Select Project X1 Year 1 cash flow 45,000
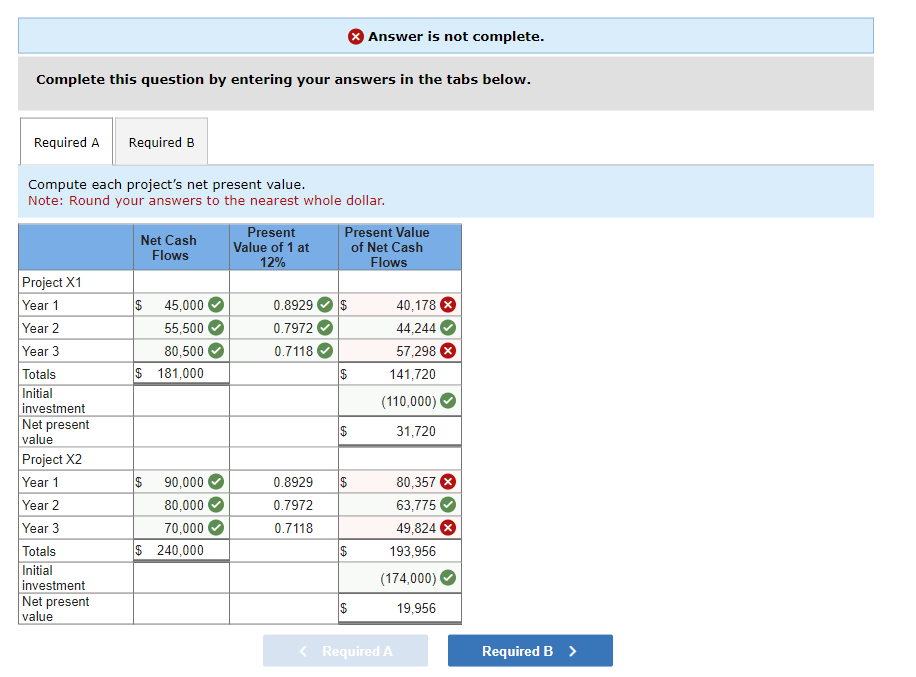The width and height of the screenshot is (916, 677). click(181, 305)
